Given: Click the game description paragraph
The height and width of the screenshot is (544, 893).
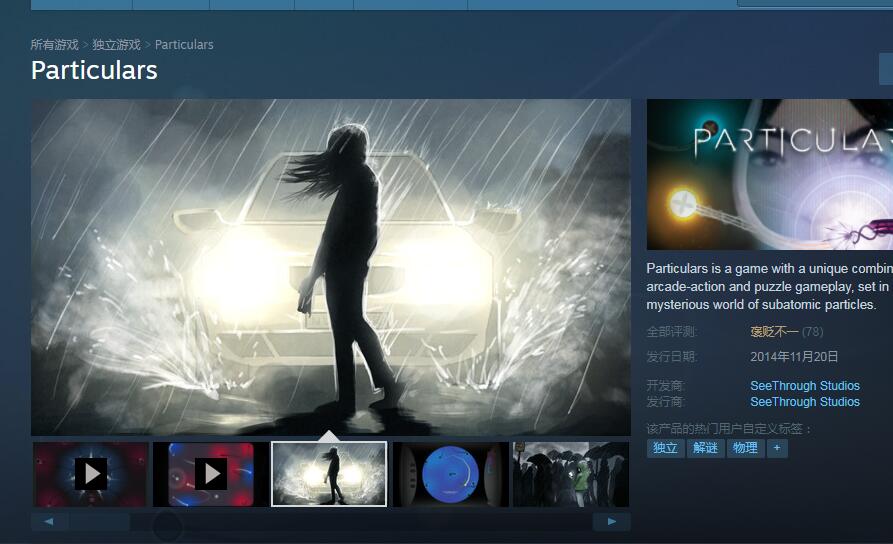Looking at the screenshot, I should pos(769,287).
